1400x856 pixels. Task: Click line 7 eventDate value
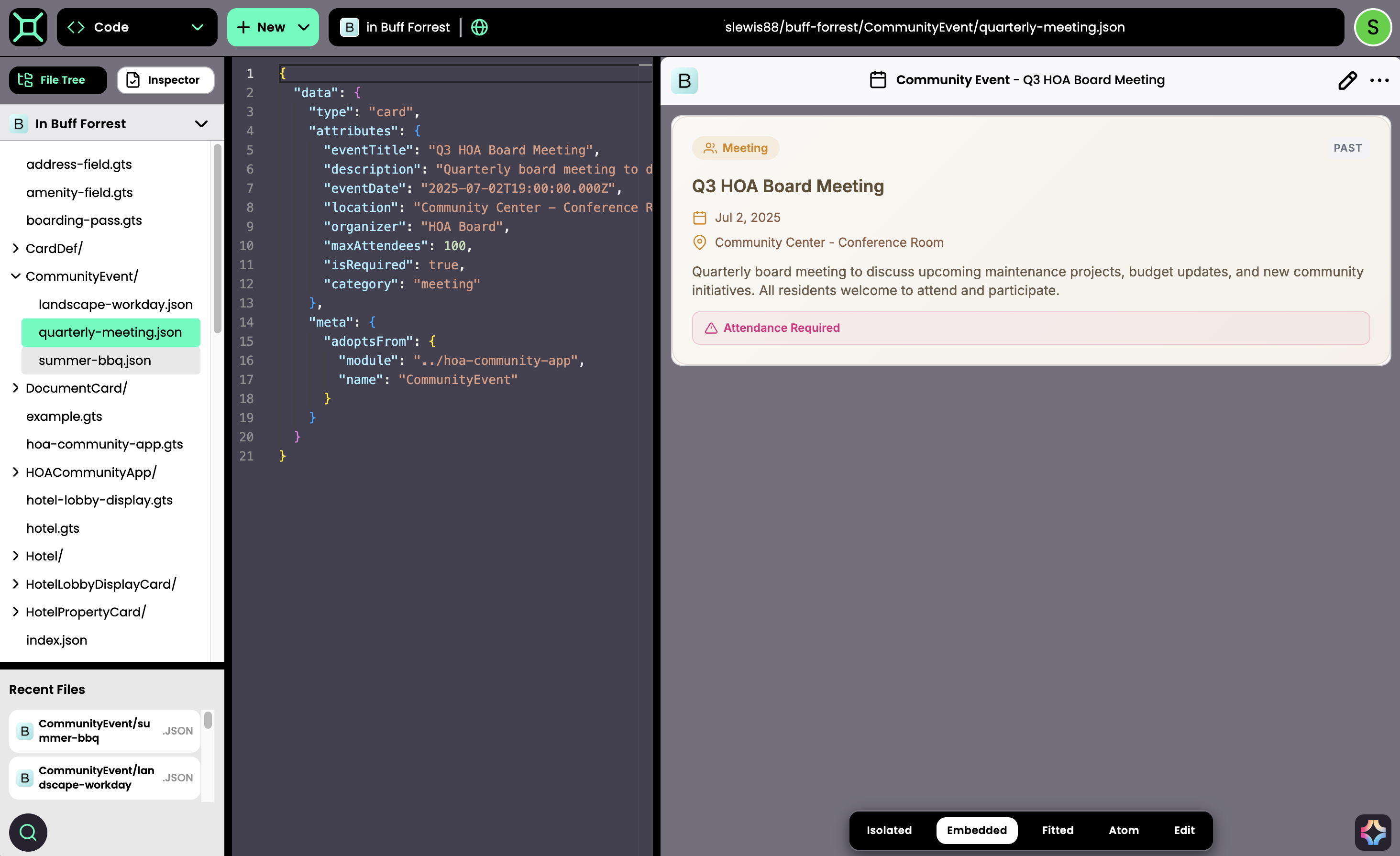click(x=518, y=188)
